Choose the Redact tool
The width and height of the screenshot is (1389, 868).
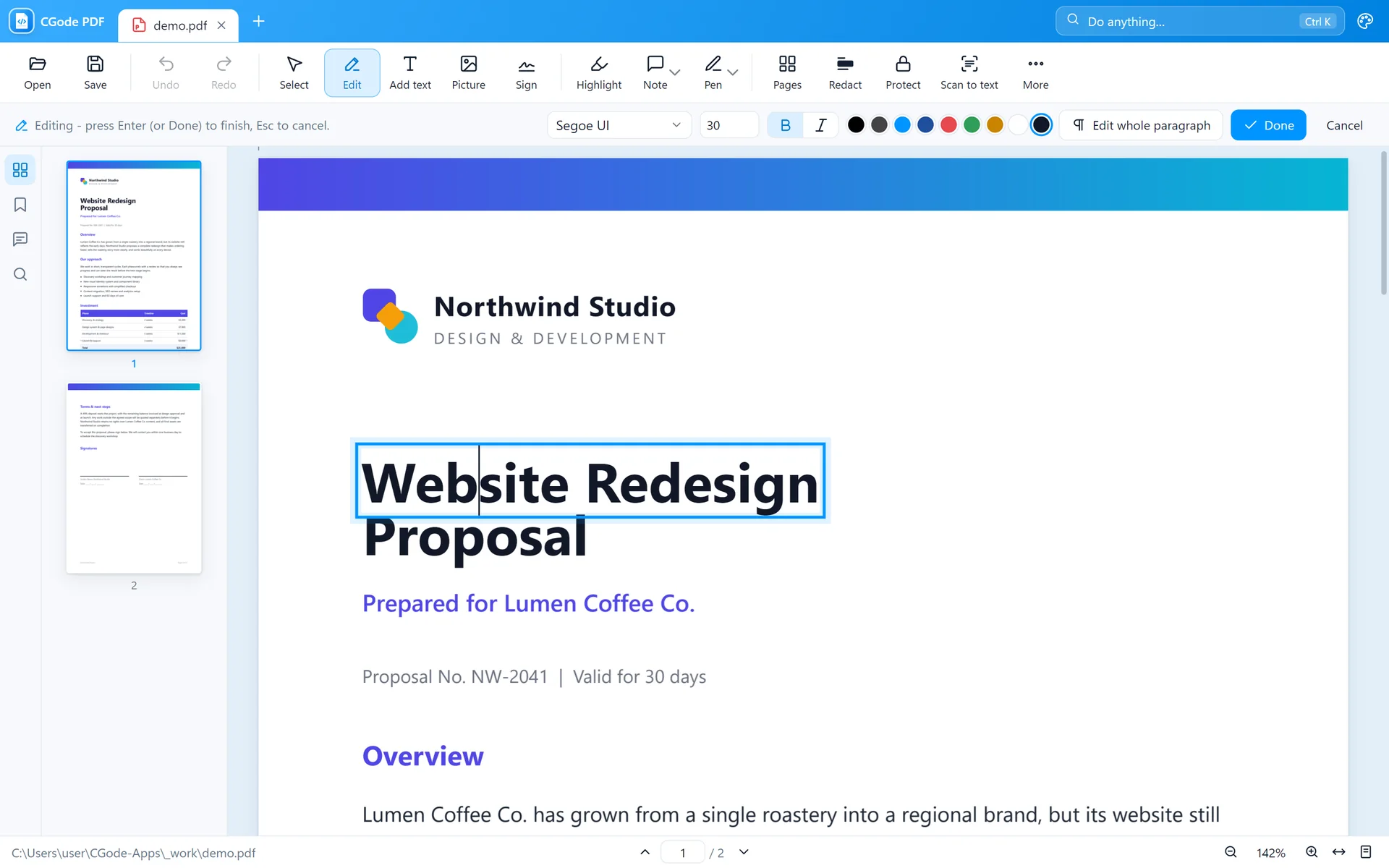click(x=845, y=73)
